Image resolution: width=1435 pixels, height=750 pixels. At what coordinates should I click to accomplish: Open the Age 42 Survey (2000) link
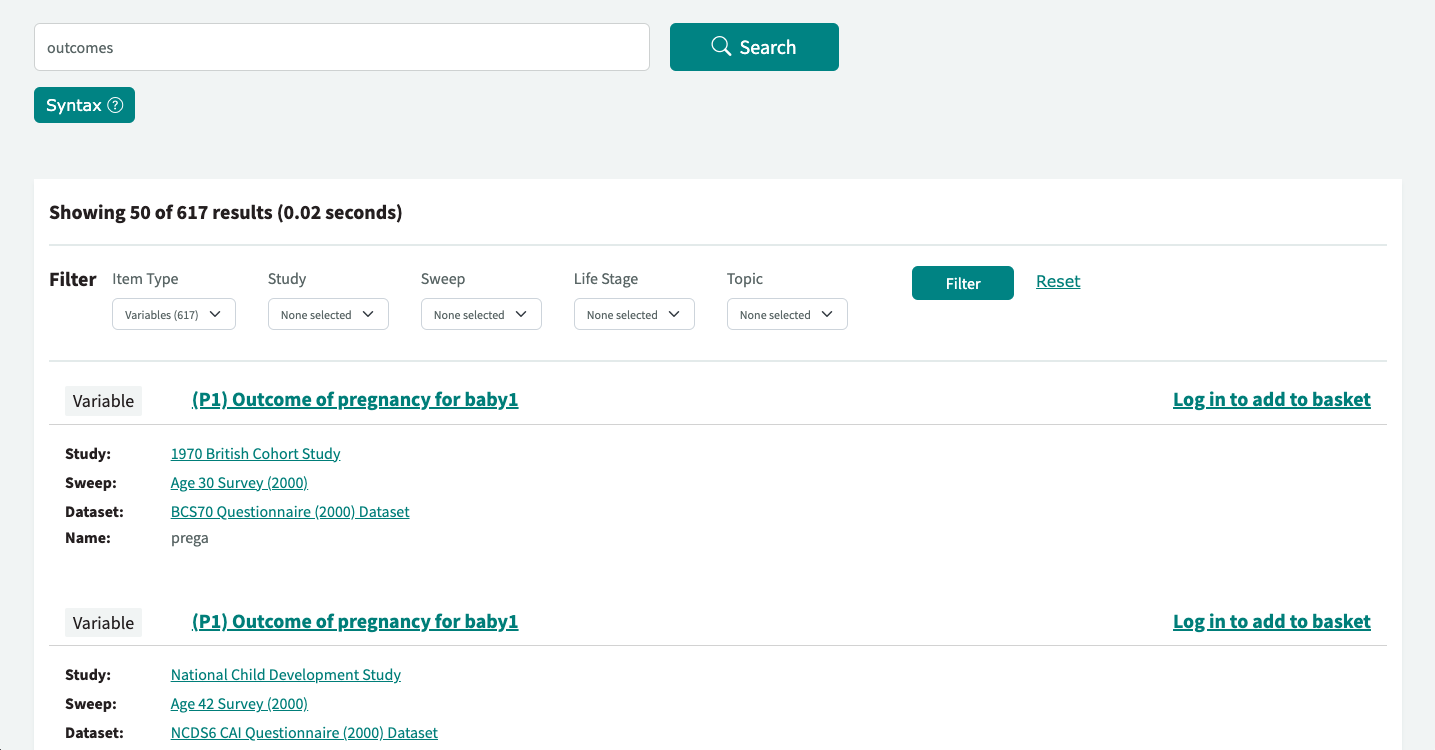238,703
